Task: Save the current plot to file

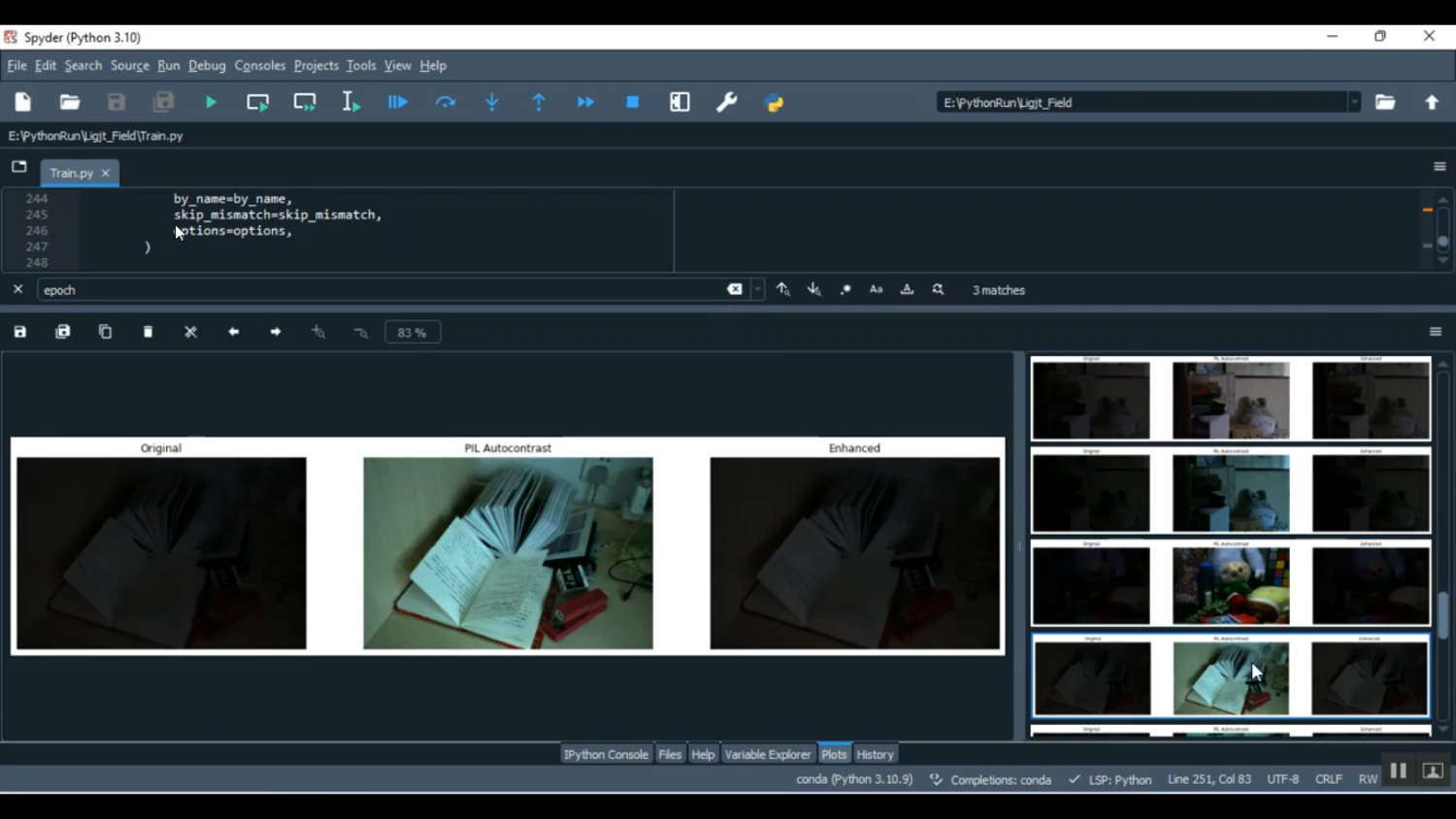Action: click(x=18, y=331)
